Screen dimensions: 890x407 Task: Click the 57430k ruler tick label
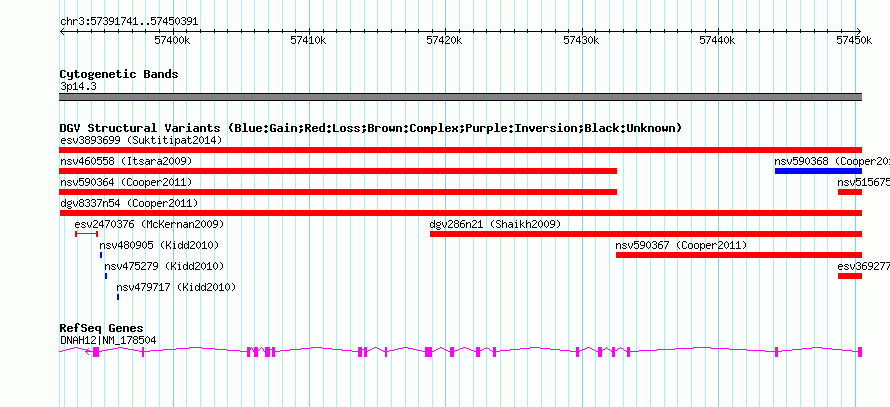click(582, 40)
